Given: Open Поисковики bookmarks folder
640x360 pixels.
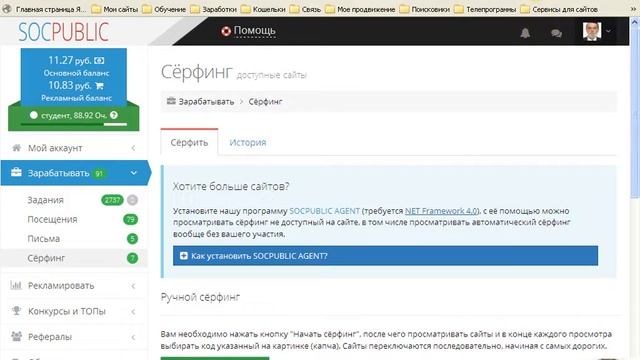Looking at the screenshot, I should [x=425, y=9].
